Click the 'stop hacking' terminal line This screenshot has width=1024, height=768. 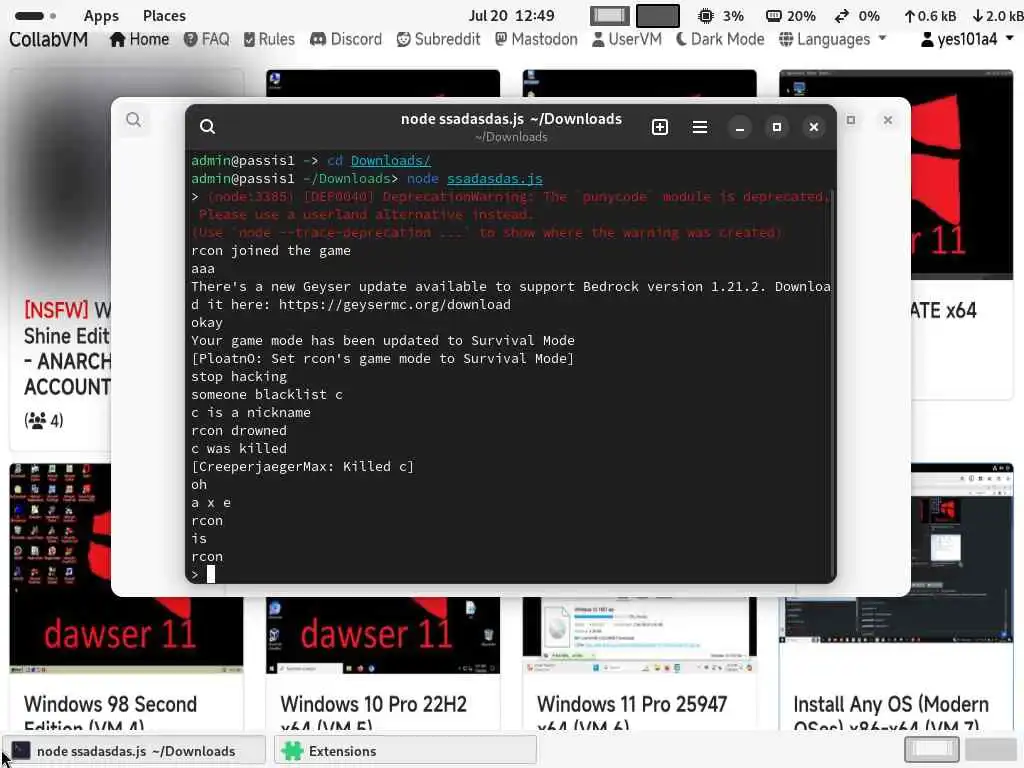239,377
